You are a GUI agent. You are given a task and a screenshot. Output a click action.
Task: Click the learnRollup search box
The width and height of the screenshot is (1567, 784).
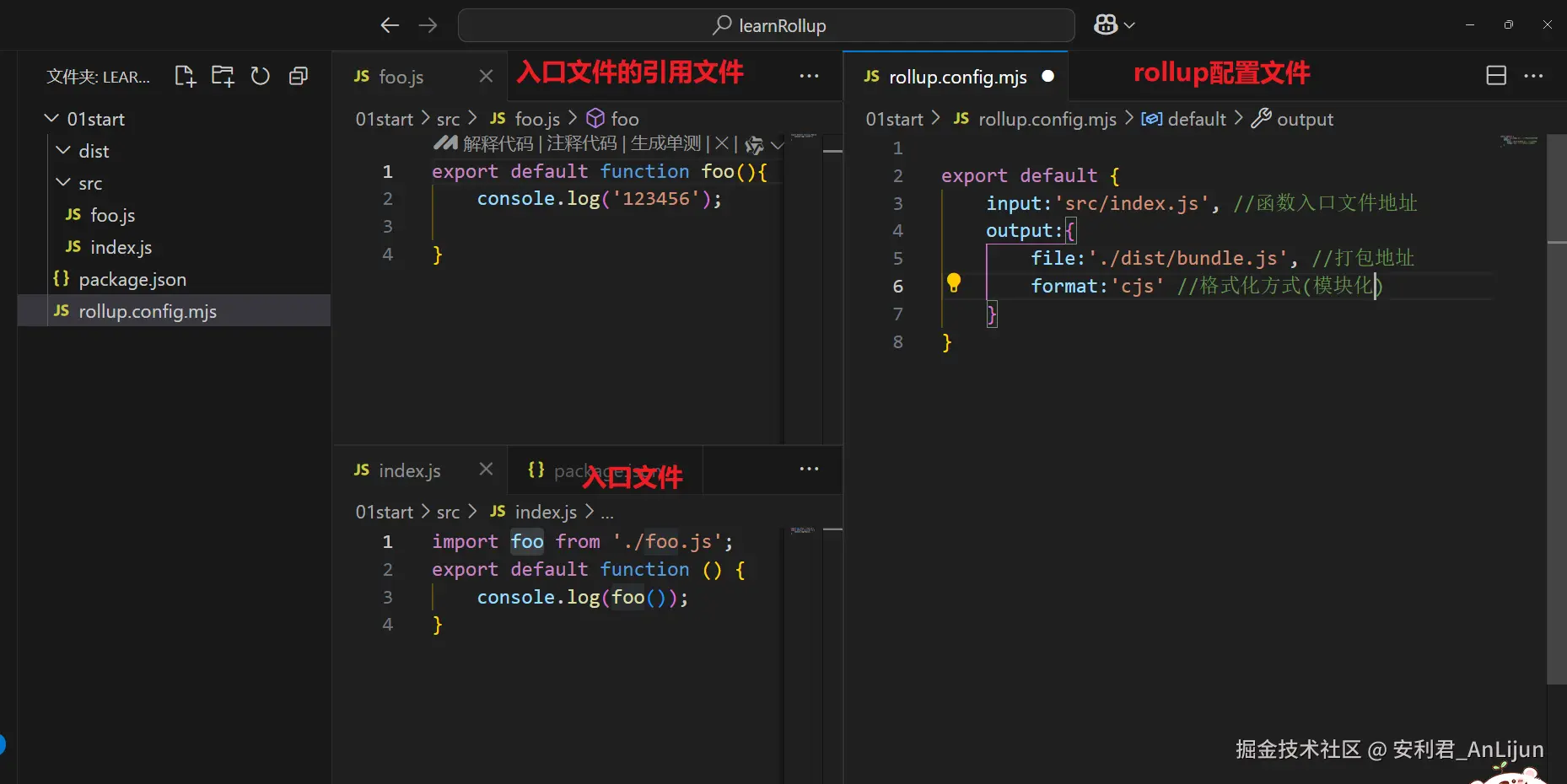[766, 25]
